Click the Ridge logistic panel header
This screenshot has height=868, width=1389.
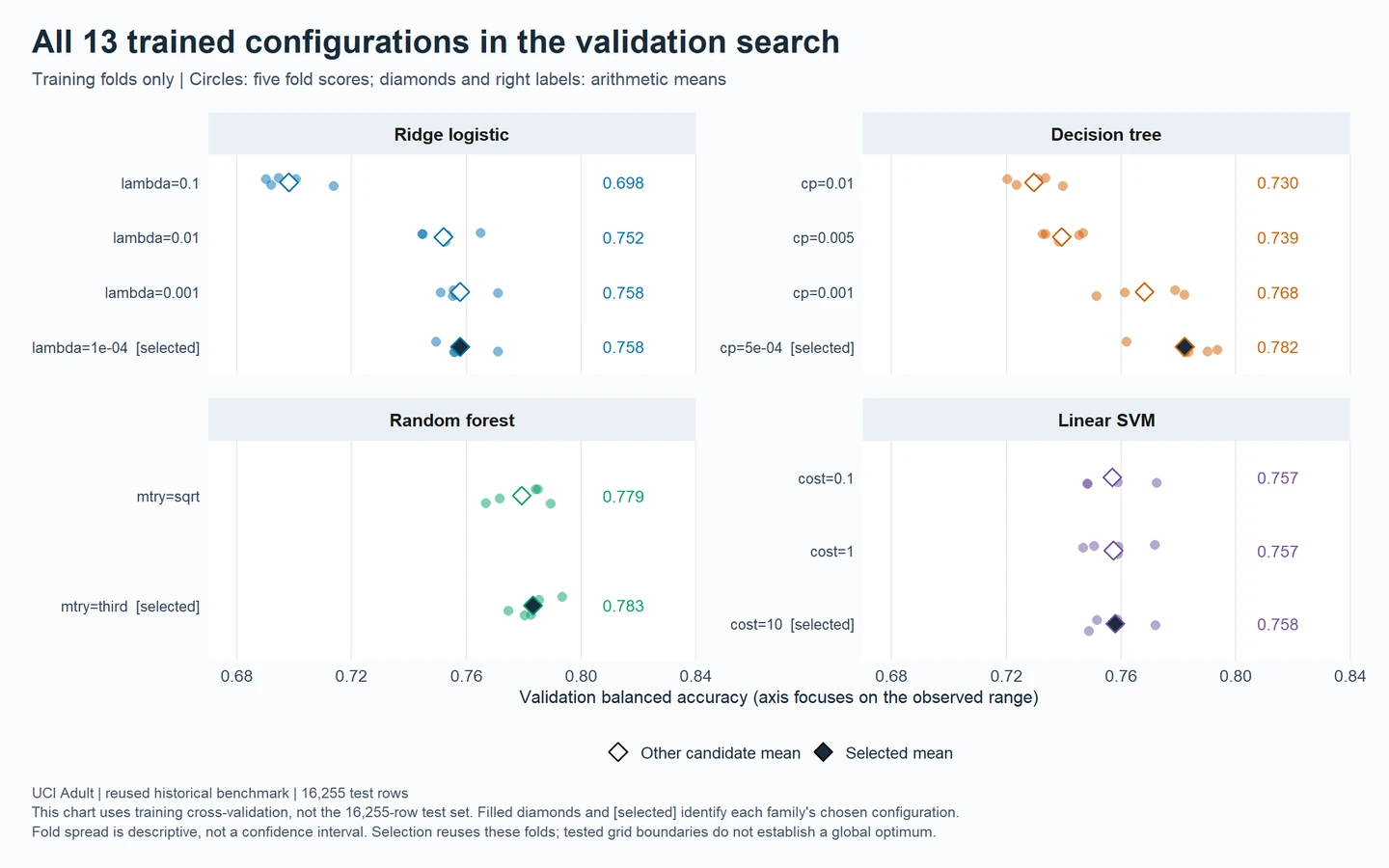pyautogui.click(x=451, y=134)
